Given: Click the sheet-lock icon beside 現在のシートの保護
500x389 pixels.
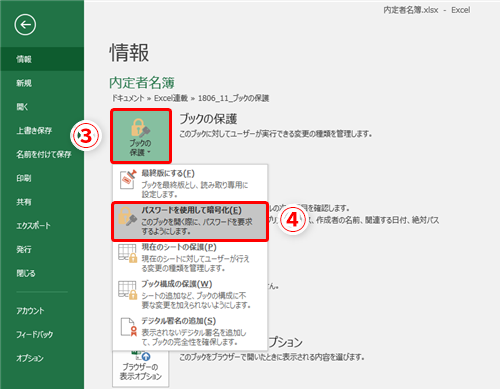Looking at the screenshot, I should pyautogui.click(x=128, y=254).
